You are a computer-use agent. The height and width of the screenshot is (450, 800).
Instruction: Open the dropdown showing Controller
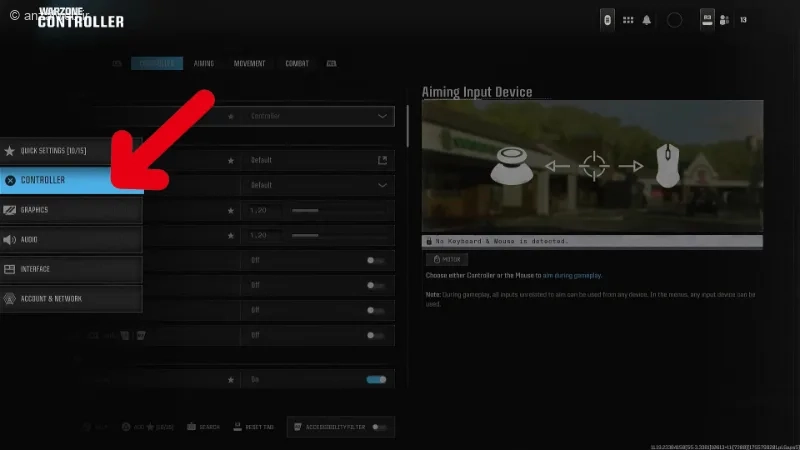pyautogui.click(x=318, y=116)
